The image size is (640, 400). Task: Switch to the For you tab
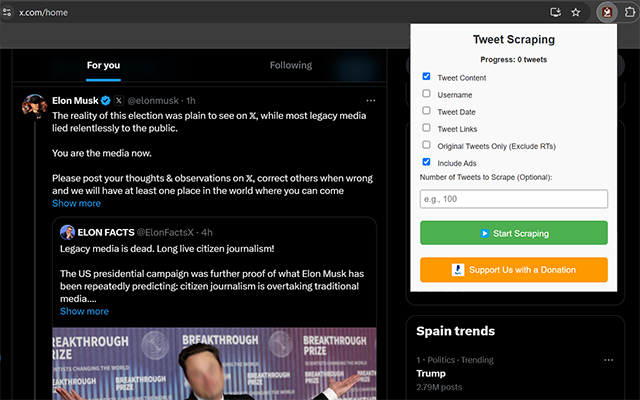pos(103,65)
